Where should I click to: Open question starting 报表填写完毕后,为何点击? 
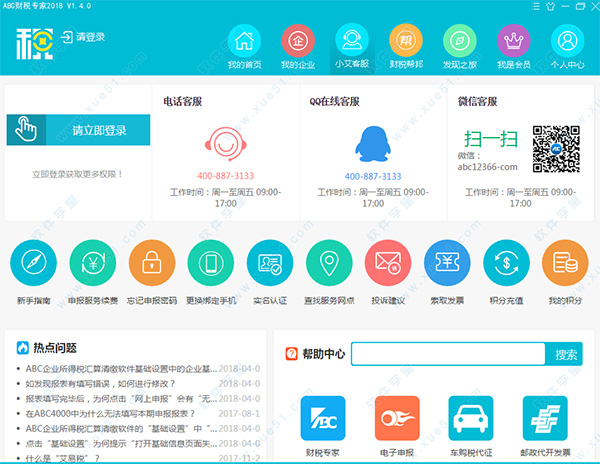121,399
